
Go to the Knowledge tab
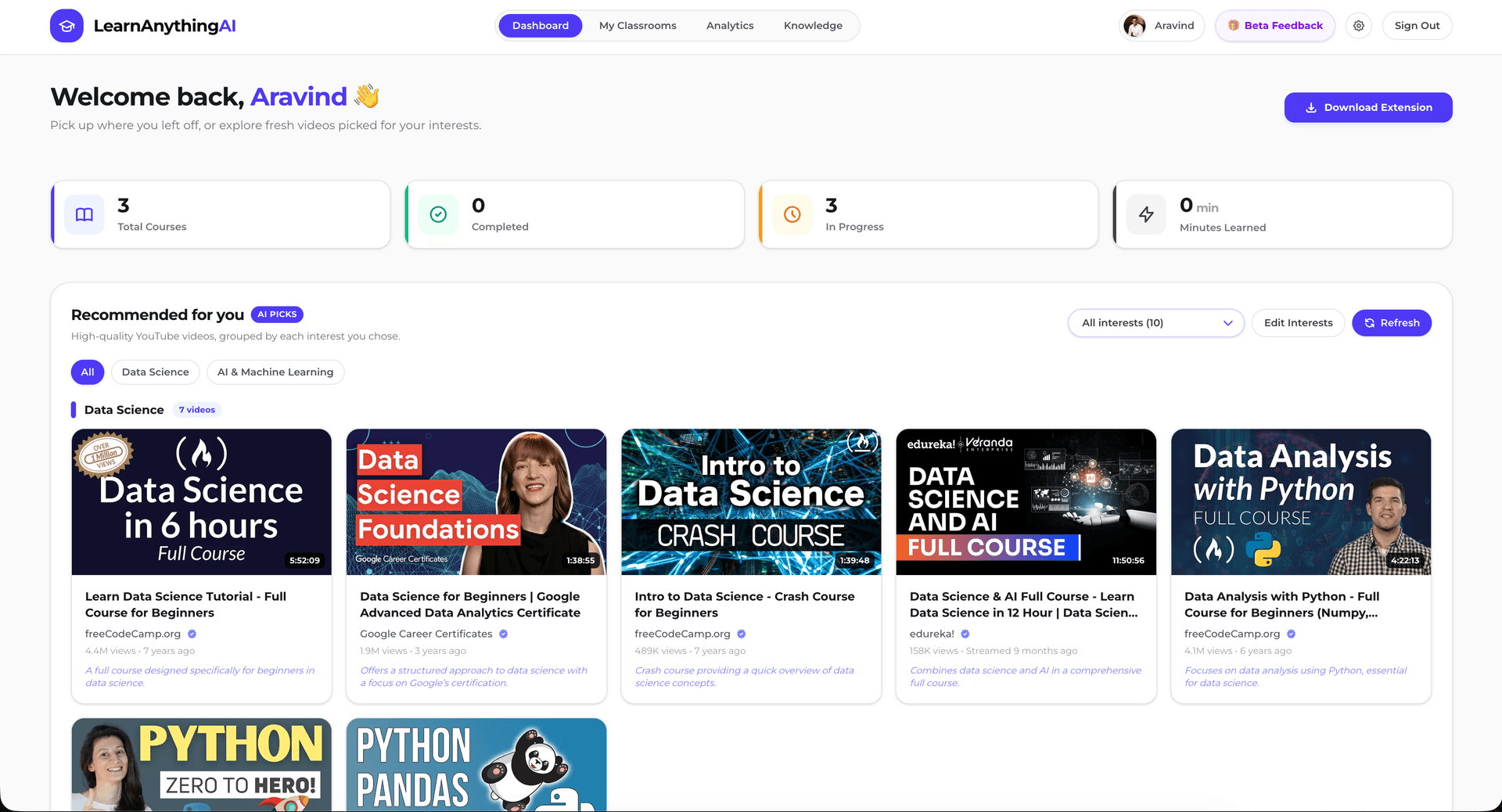pyautogui.click(x=813, y=26)
